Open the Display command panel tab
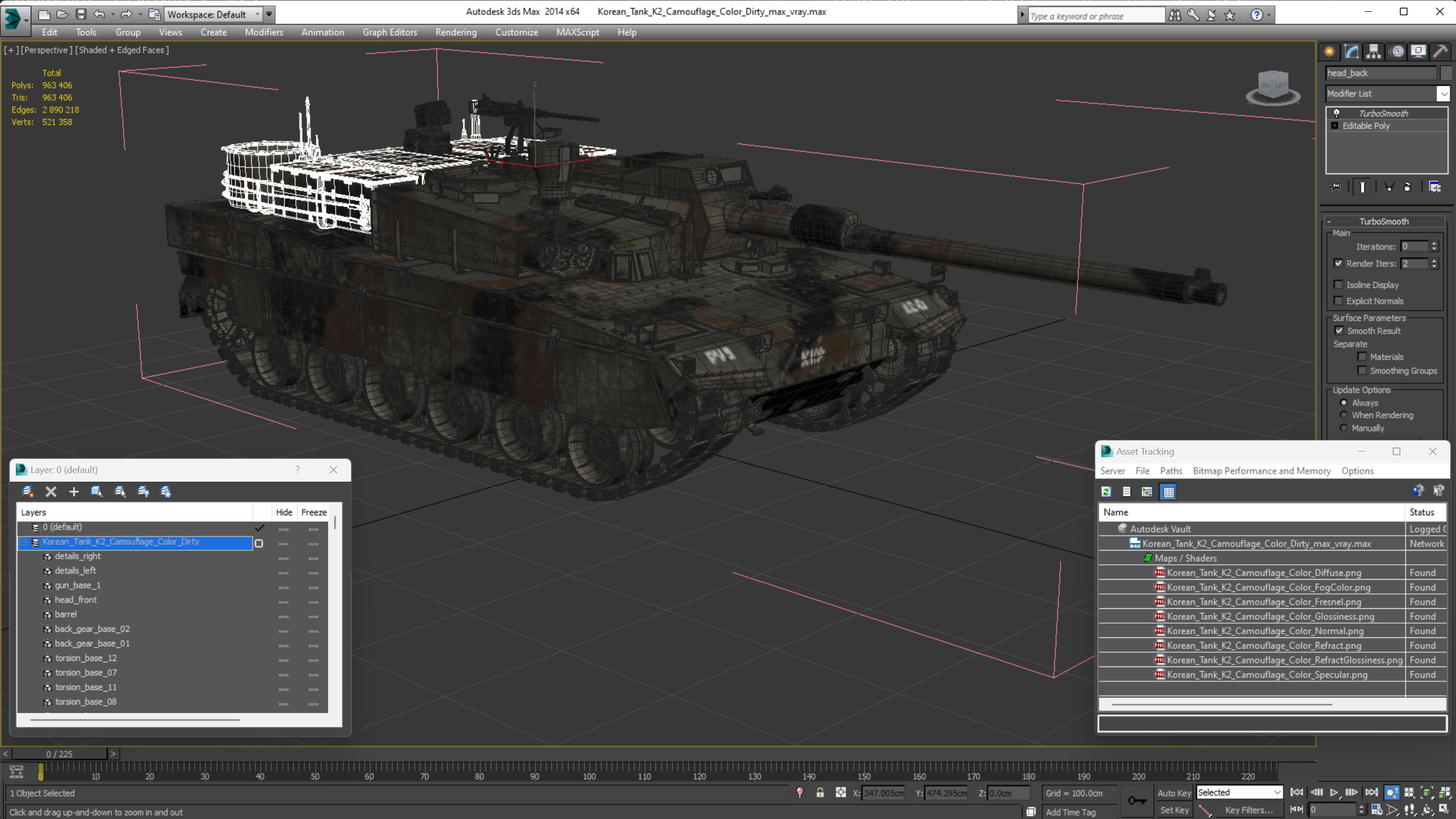This screenshot has width=1456, height=819. pyautogui.click(x=1418, y=52)
